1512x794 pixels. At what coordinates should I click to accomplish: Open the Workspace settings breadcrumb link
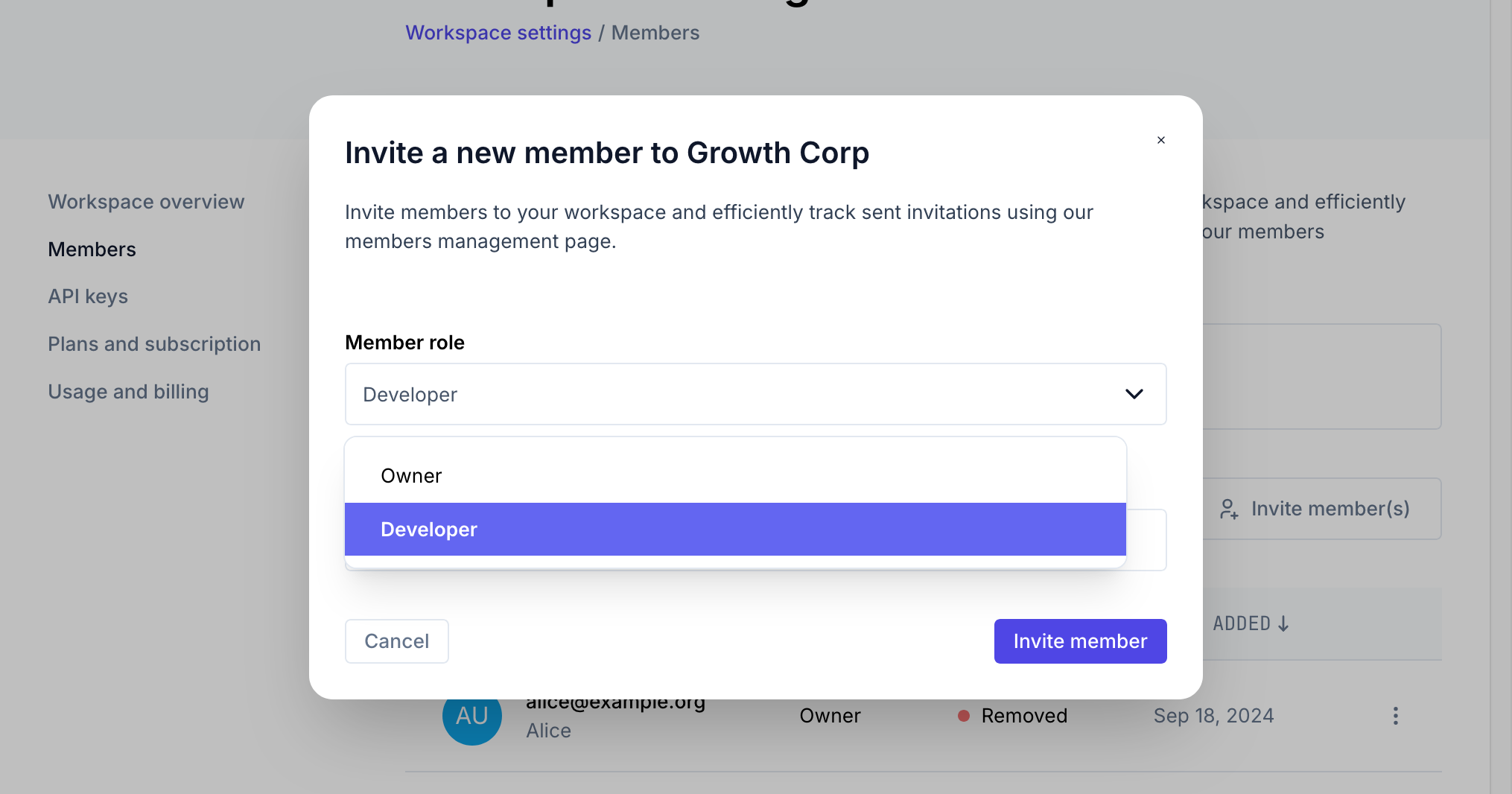click(498, 33)
